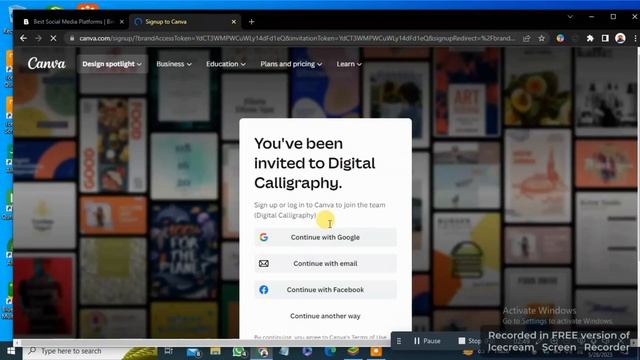Open the Chrome three-dot menu
This screenshot has width=640, height=360.
point(635,38)
